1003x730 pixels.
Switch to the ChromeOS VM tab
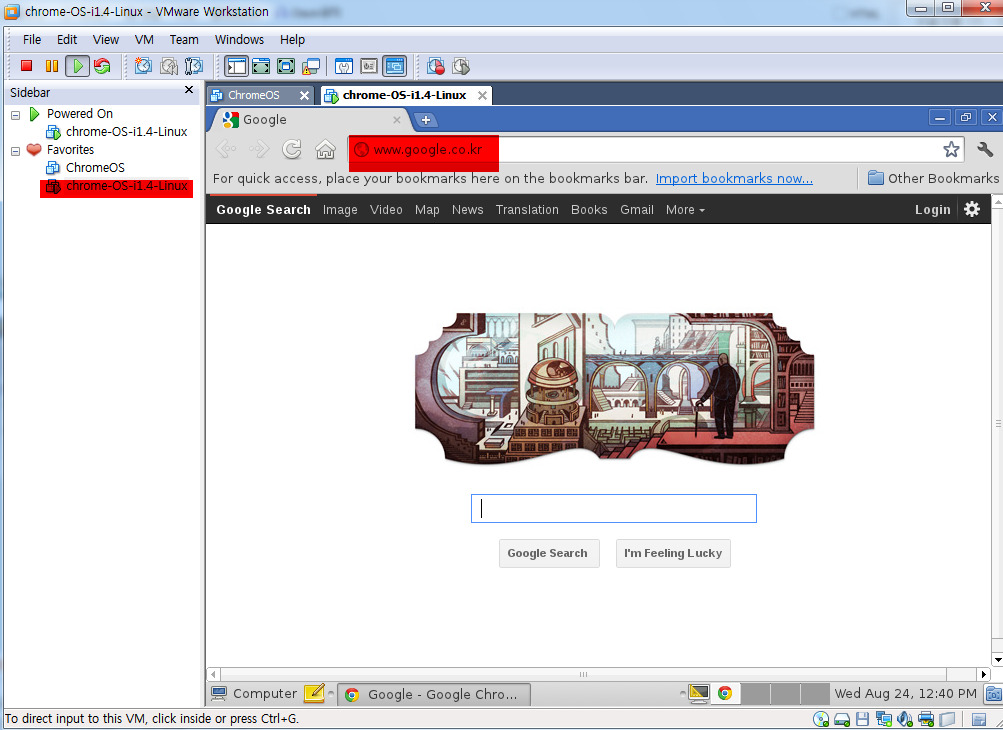click(253, 95)
